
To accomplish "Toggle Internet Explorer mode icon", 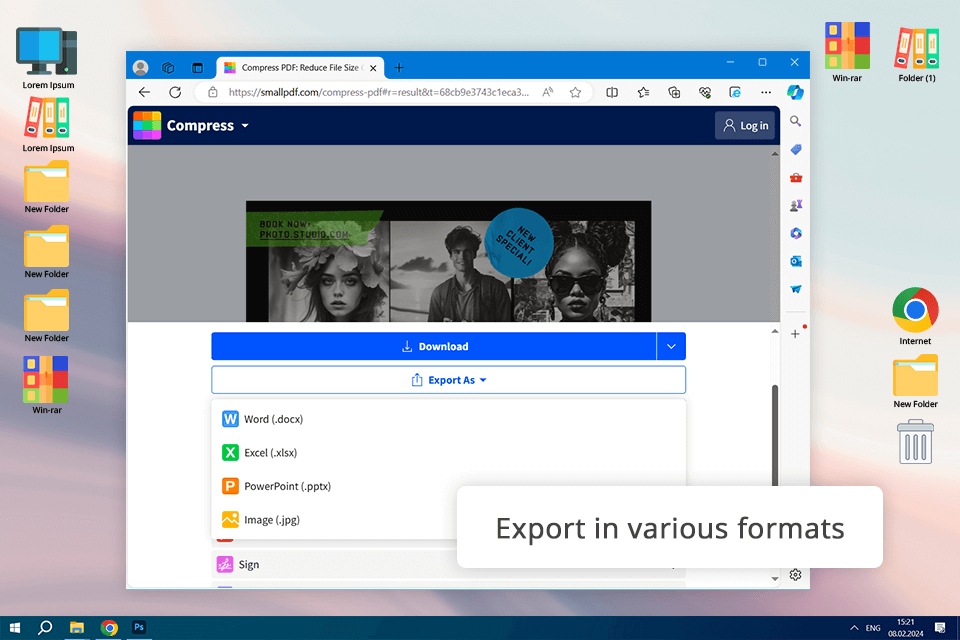I will (735, 92).
